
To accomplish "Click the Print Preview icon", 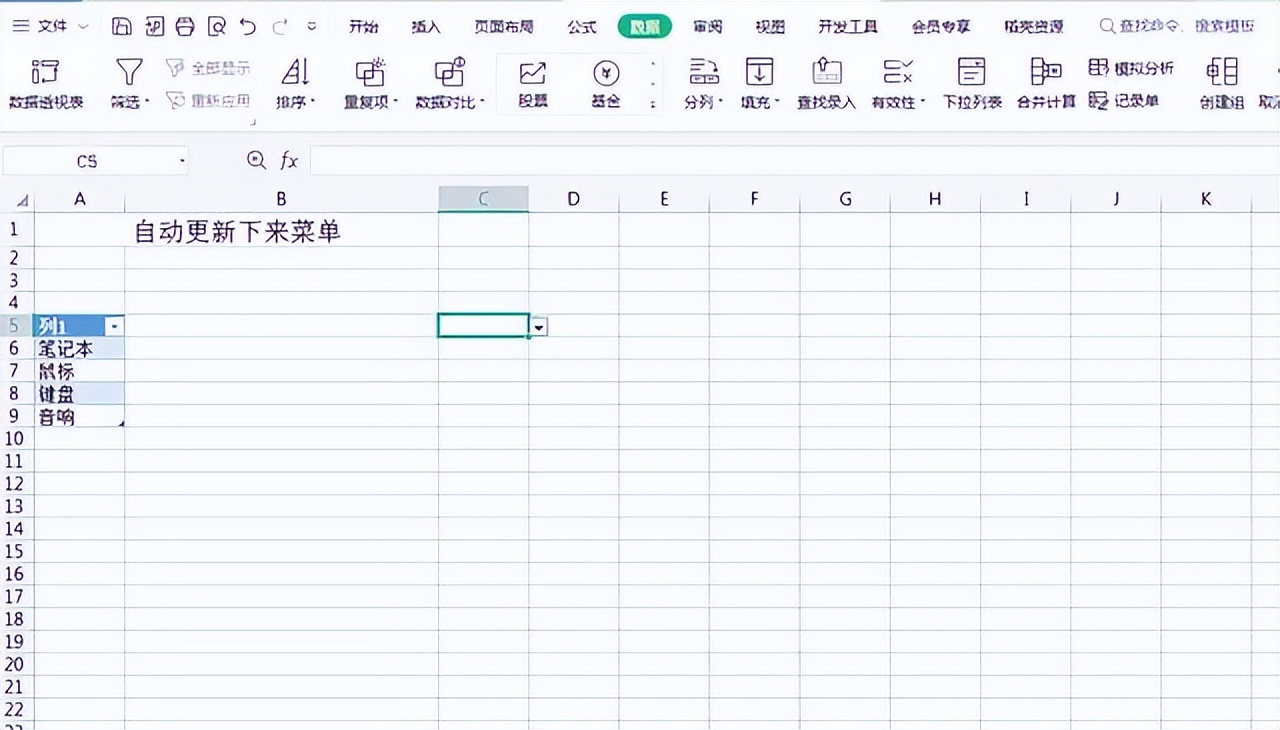I will (216, 26).
